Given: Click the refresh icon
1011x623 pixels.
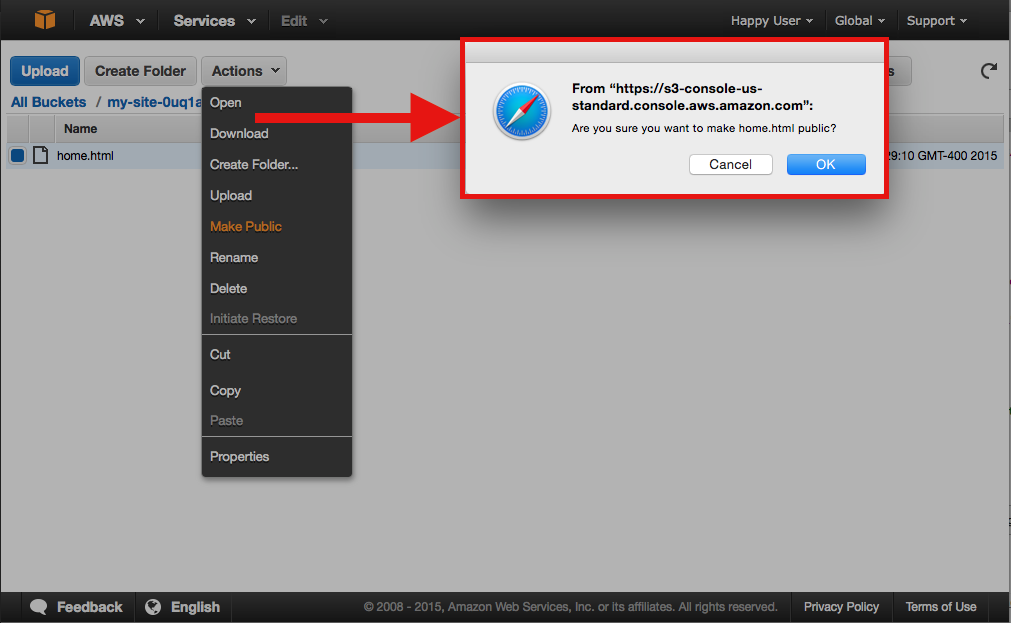Looking at the screenshot, I should (988, 71).
